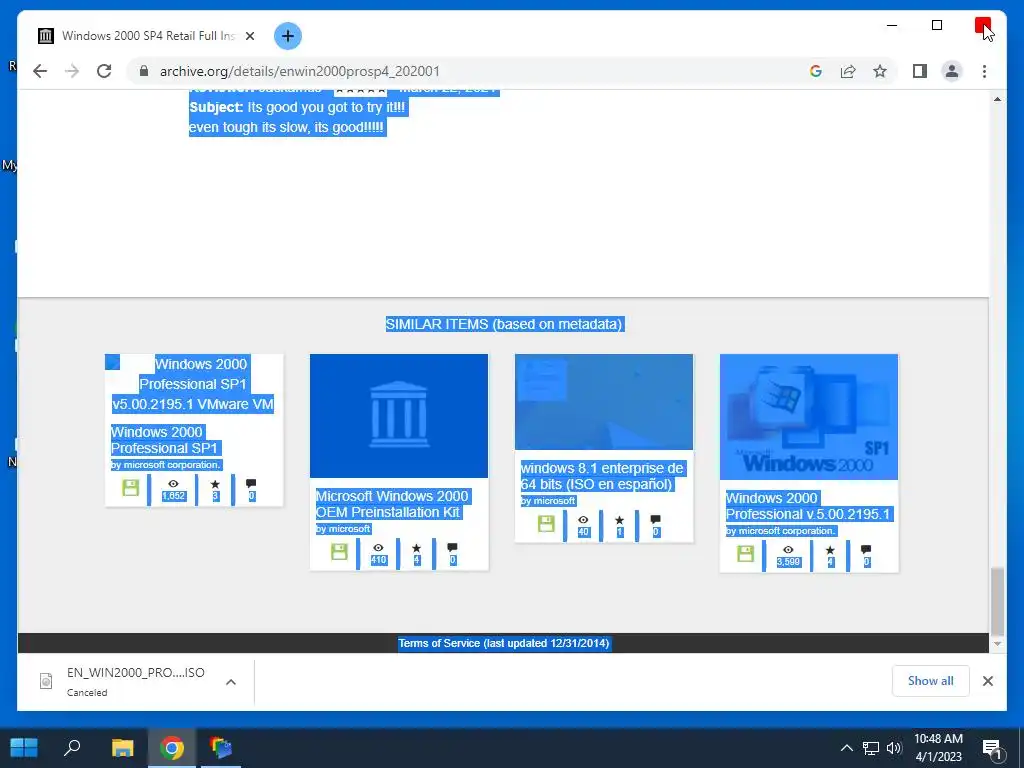Expand options for EN_WIN2000_PRO ISO download
1024x768 pixels.
pos(231,682)
